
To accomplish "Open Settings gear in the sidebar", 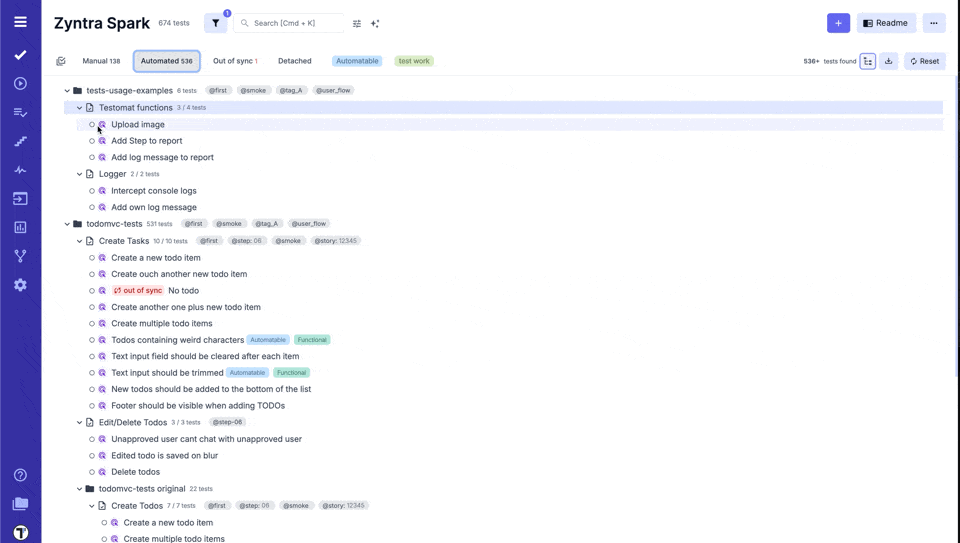I will coord(20,285).
